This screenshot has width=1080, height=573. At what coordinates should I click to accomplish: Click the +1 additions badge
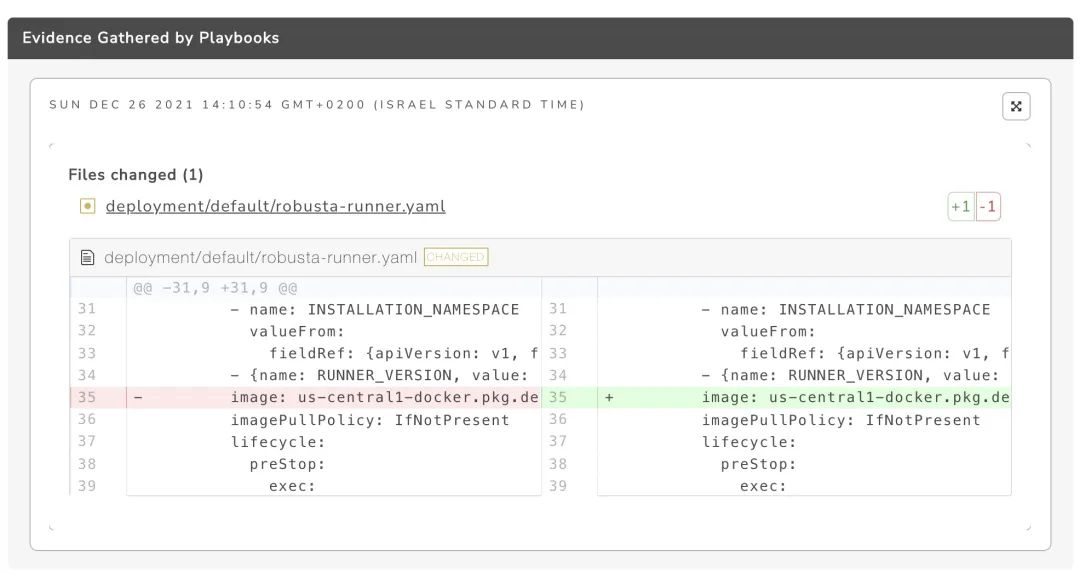[x=961, y=207]
